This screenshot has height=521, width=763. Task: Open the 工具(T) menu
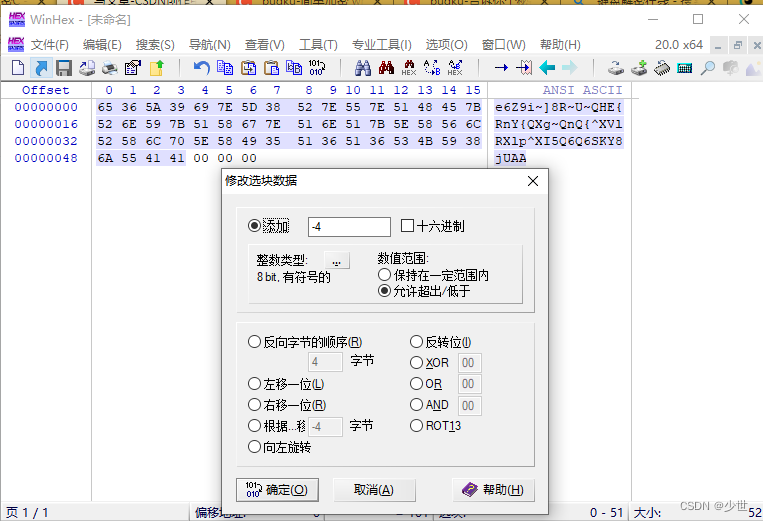(318, 45)
